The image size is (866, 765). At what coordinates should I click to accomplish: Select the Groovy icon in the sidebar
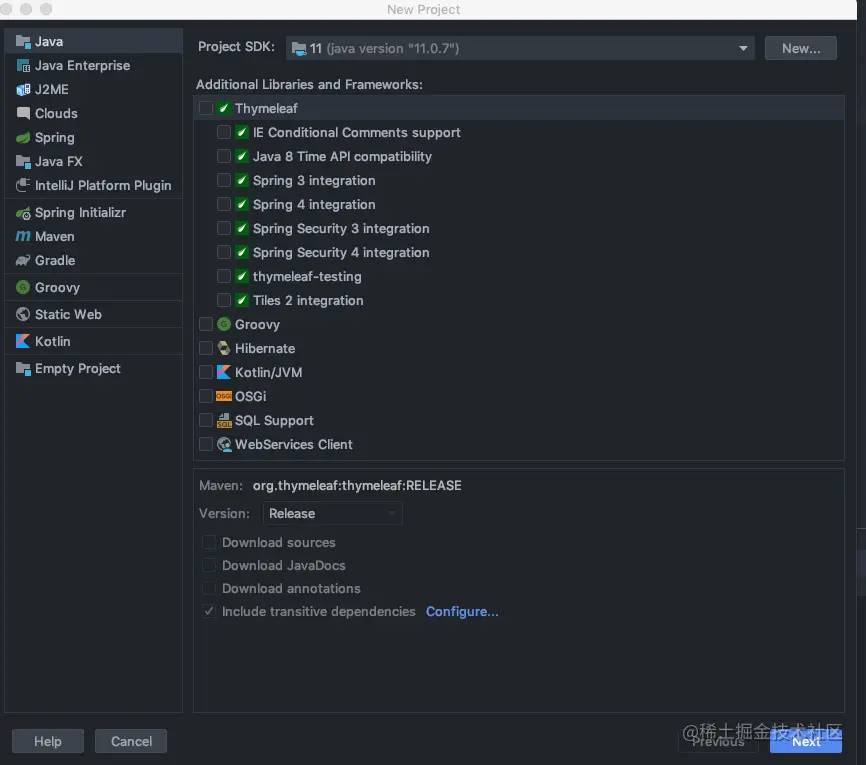23,287
